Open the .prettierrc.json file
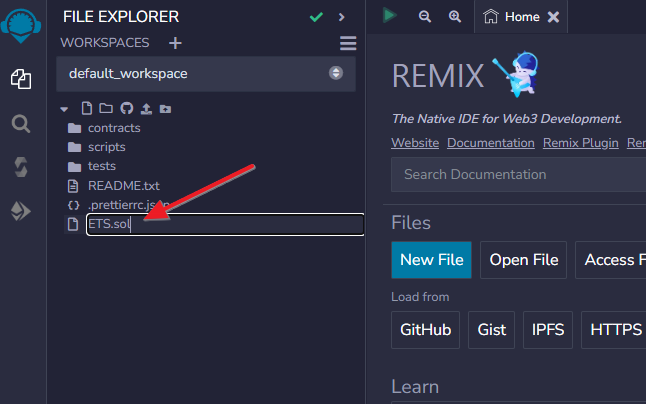Screen dimensions: 646x404 tap(129, 205)
